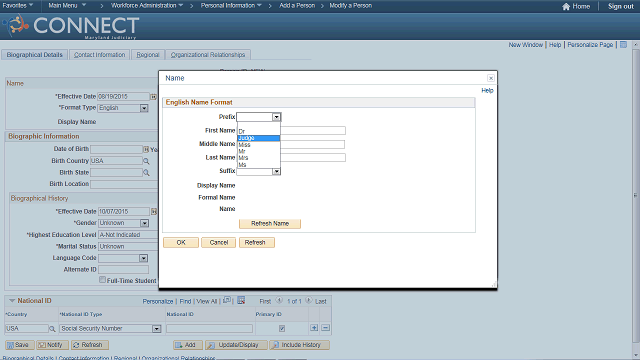
Task: Click the National ID zoom grid icon
Action: [x=227, y=300]
